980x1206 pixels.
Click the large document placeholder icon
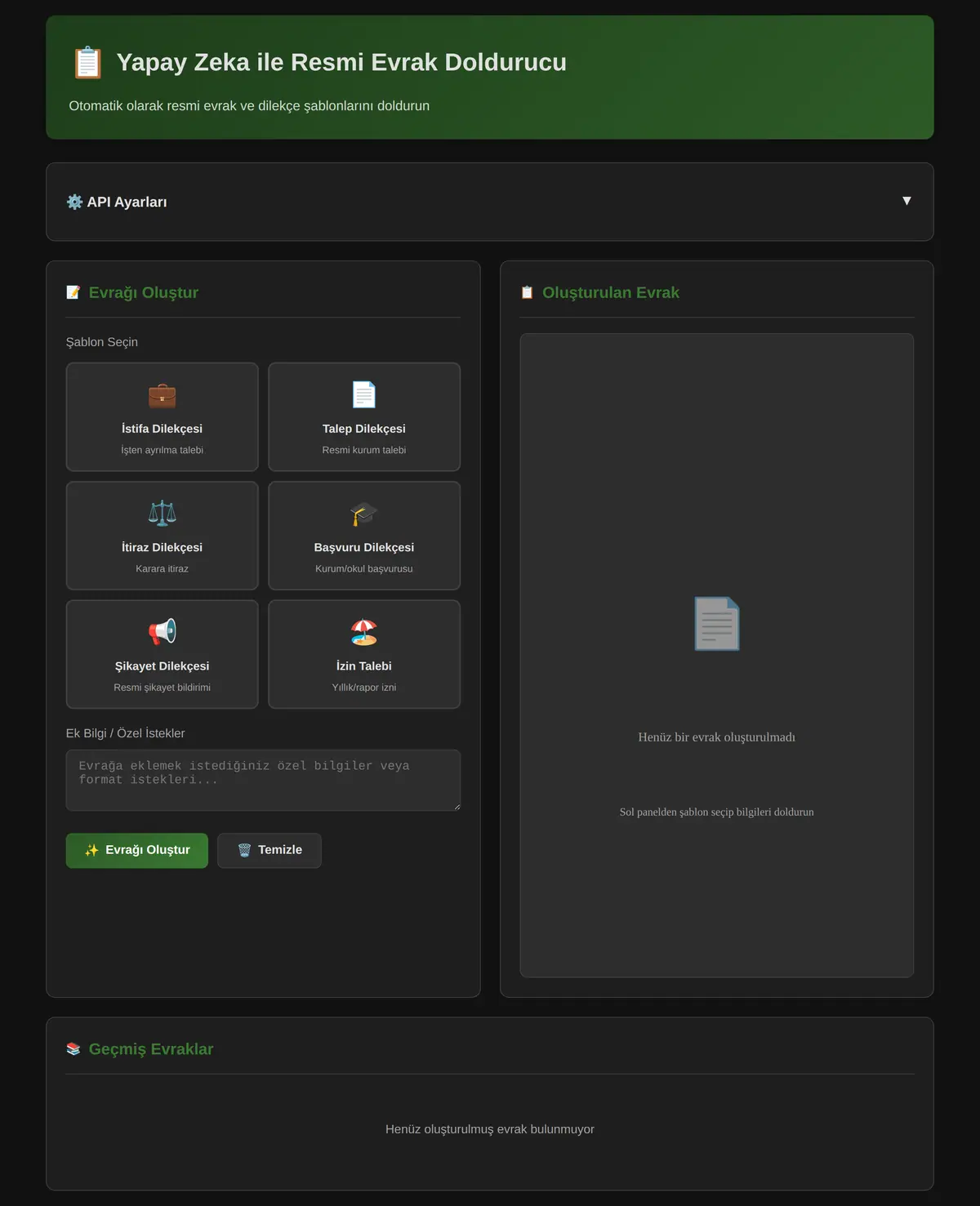717,624
